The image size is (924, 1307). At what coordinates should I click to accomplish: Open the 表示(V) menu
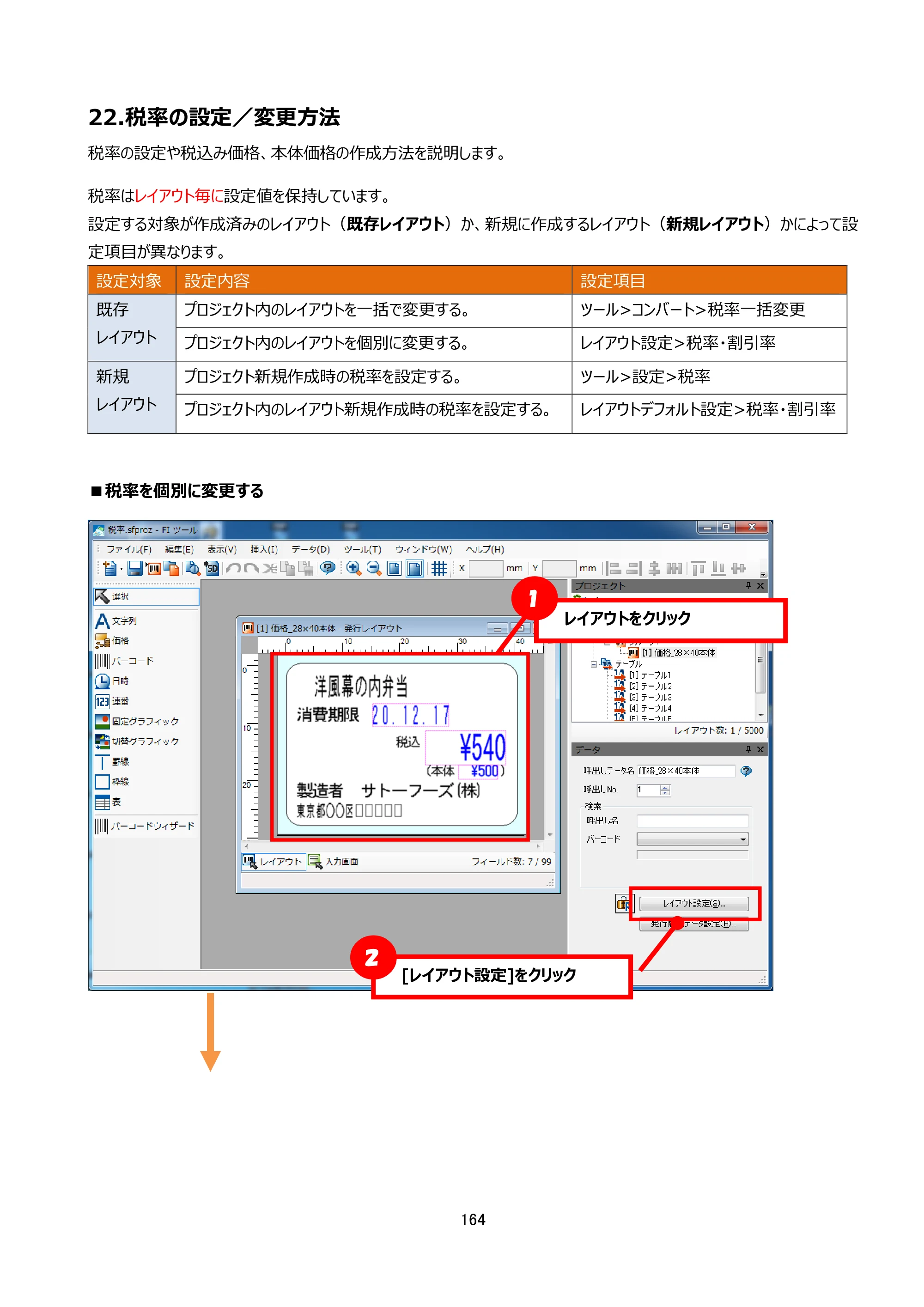(221, 549)
